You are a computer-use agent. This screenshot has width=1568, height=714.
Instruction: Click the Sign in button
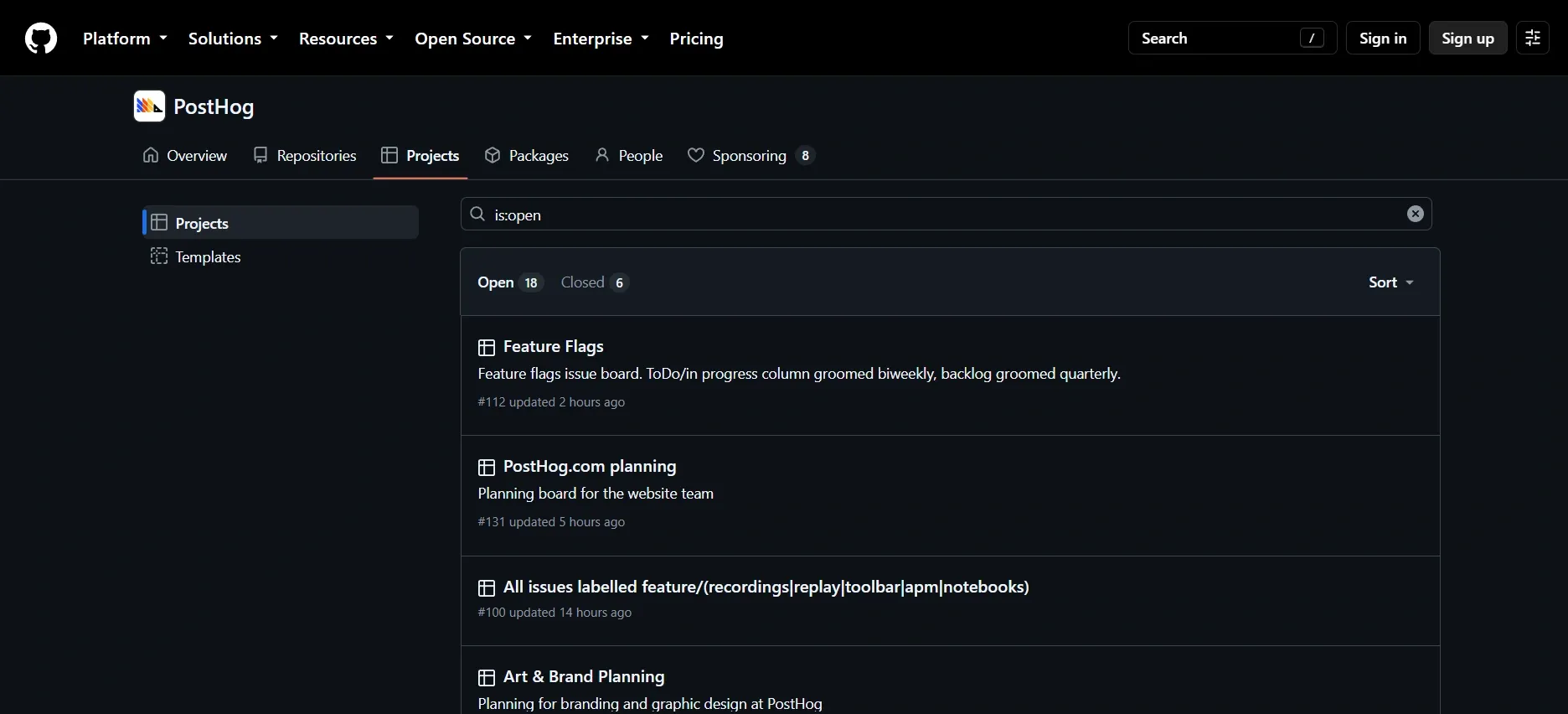1383,39
